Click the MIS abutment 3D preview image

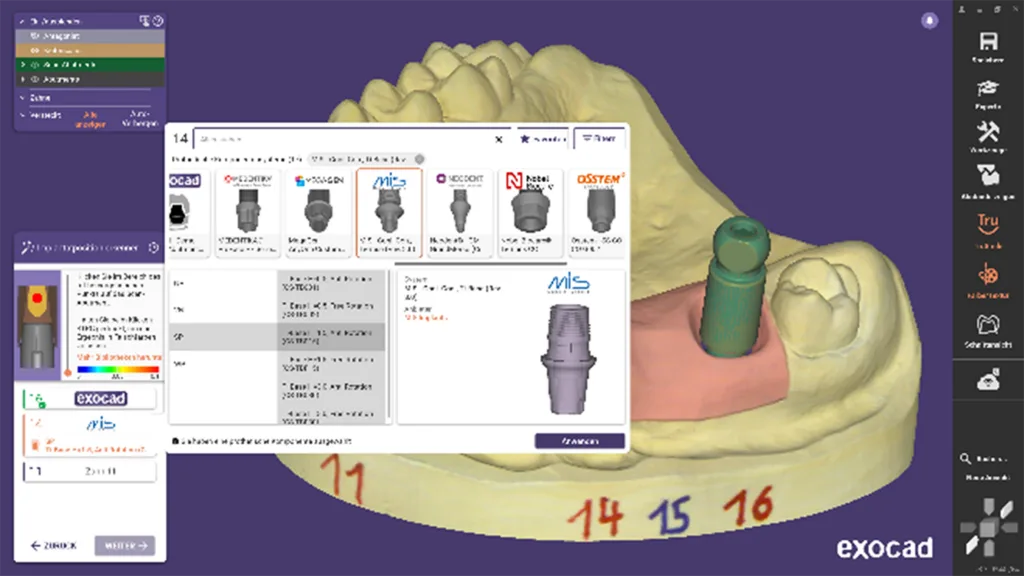point(568,359)
